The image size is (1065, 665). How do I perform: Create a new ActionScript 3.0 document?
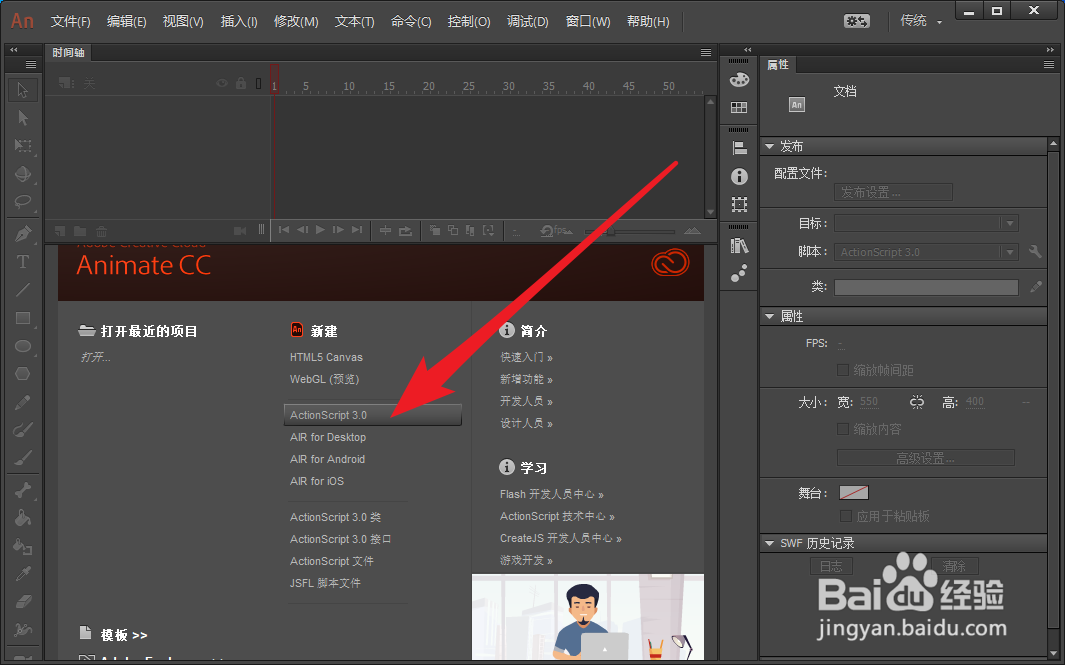click(373, 415)
